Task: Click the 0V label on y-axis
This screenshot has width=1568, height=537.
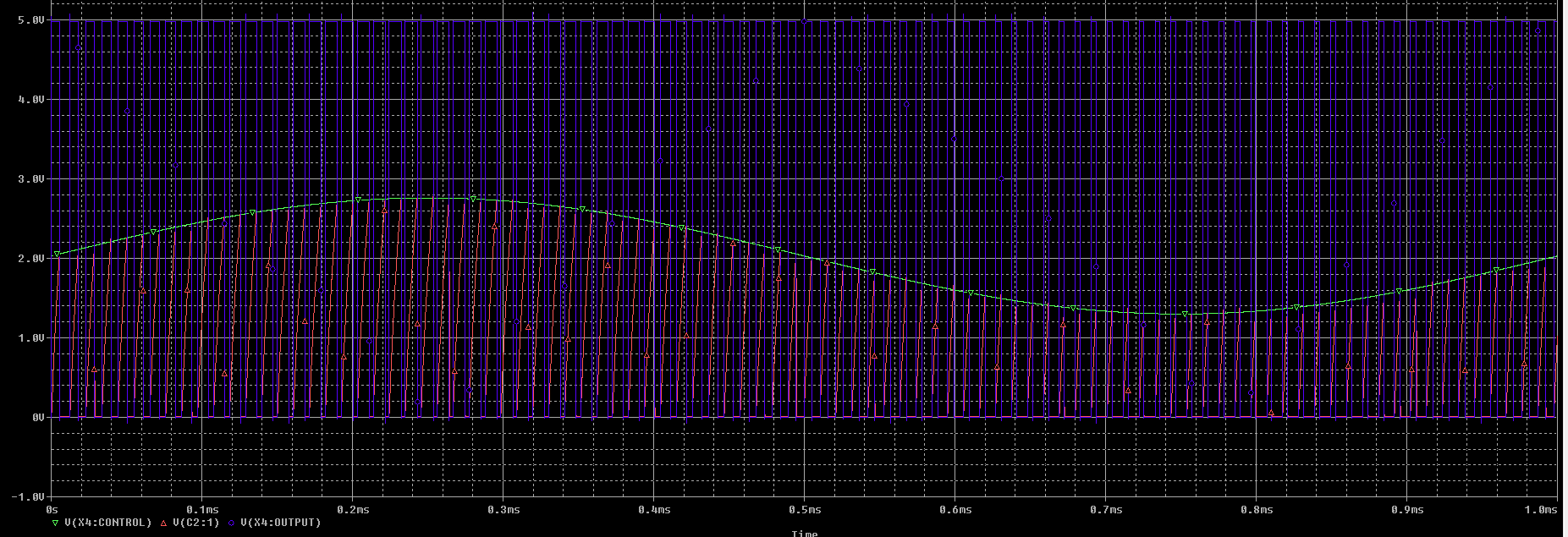Action: coord(37,418)
